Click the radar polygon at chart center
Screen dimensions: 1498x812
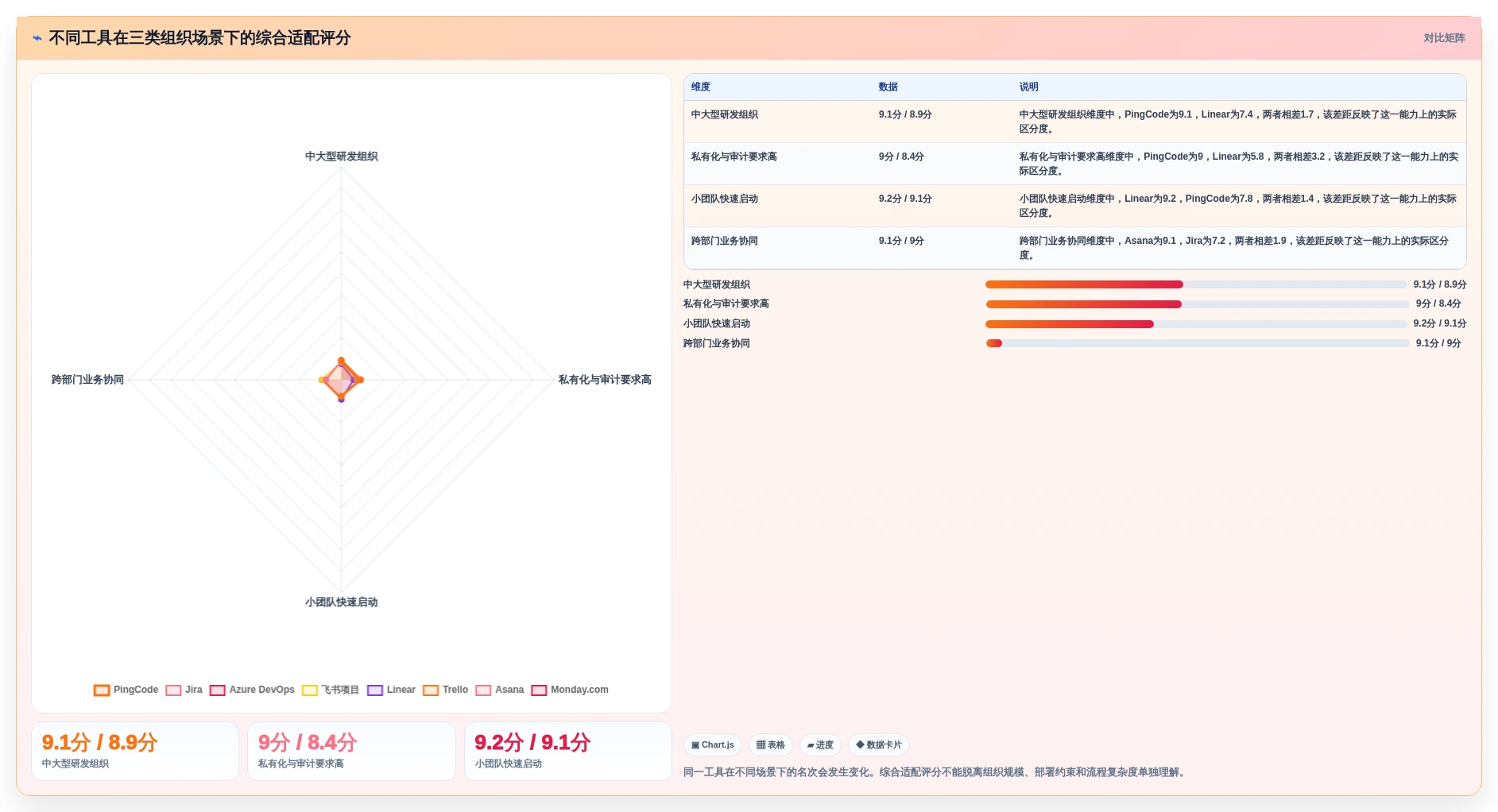[x=342, y=380]
